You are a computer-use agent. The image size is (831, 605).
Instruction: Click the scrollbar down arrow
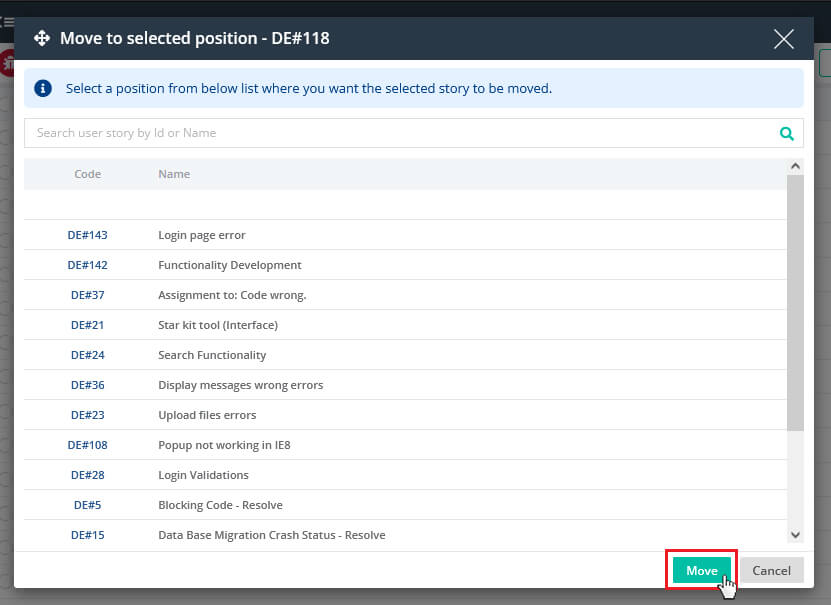click(x=795, y=535)
